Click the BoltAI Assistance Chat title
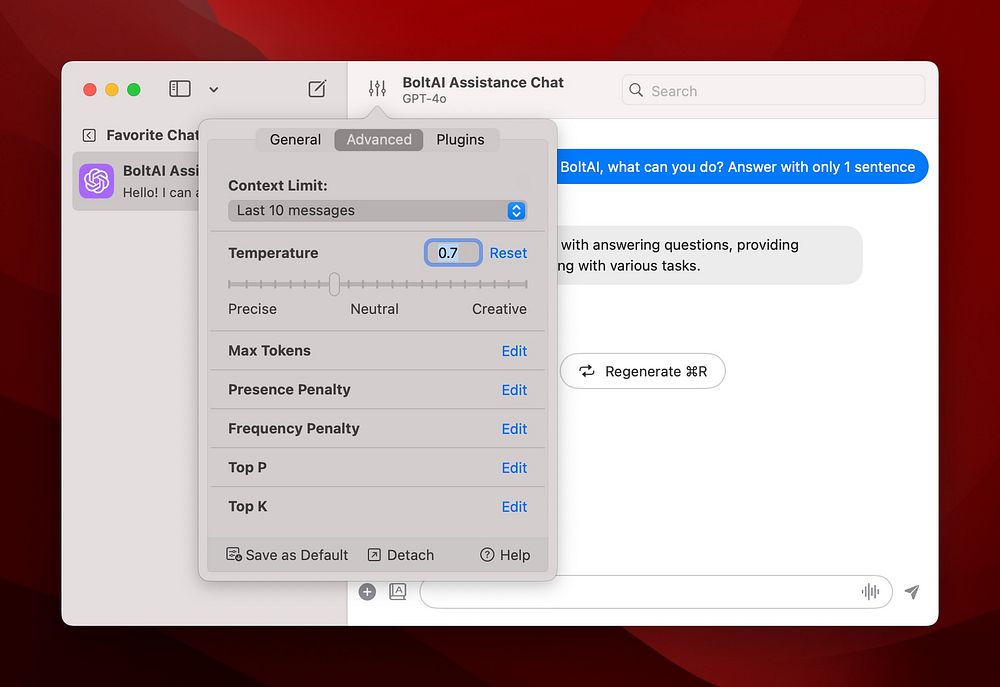This screenshot has height=687, width=1000. [483, 82]
